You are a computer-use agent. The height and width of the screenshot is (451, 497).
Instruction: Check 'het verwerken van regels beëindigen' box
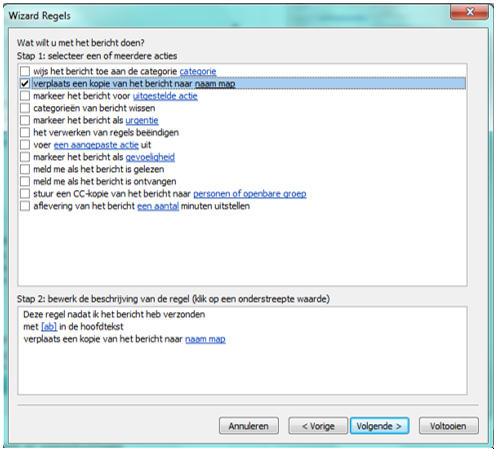[25, 133]
